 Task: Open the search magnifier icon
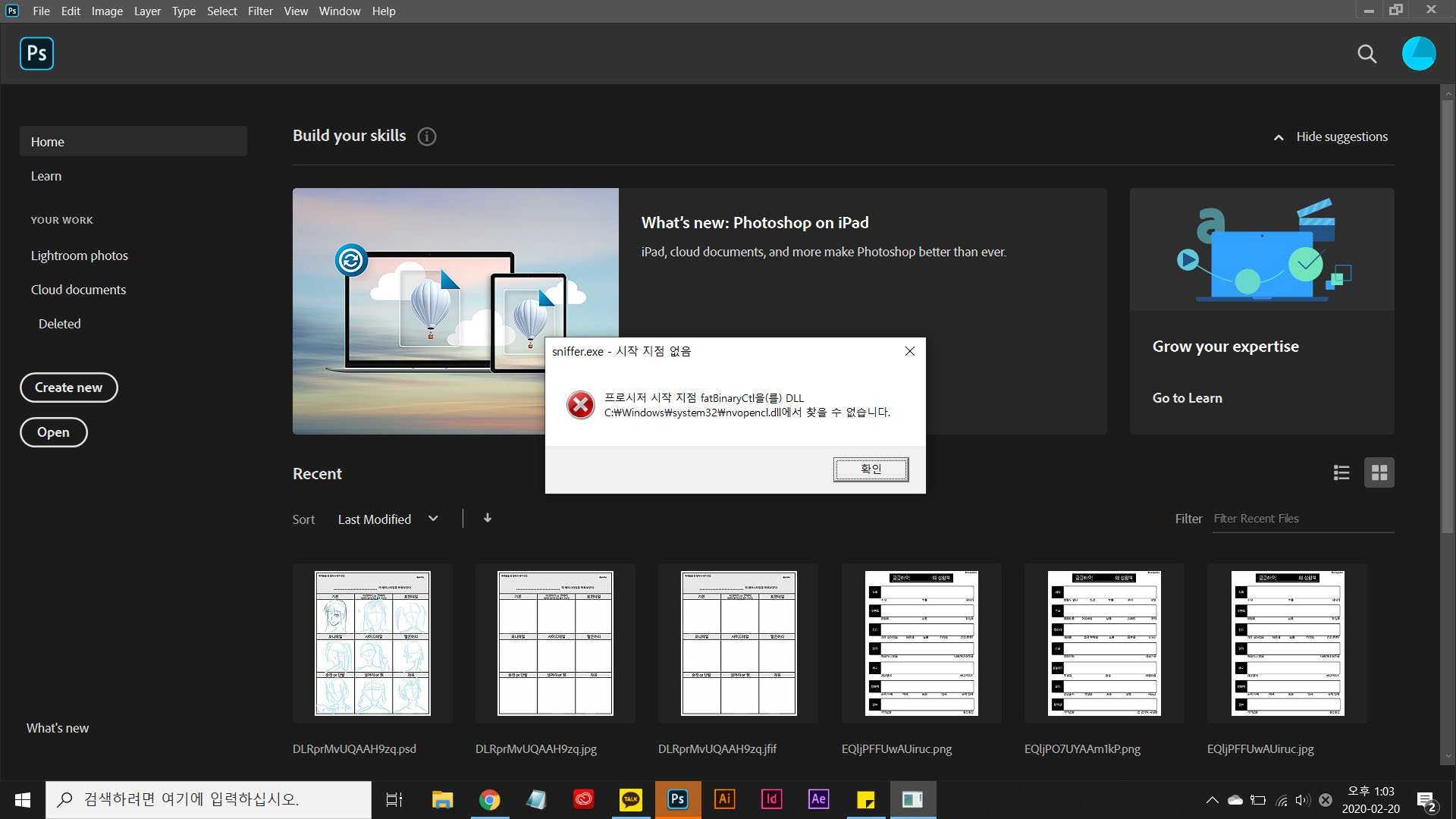click(1367, 54)
